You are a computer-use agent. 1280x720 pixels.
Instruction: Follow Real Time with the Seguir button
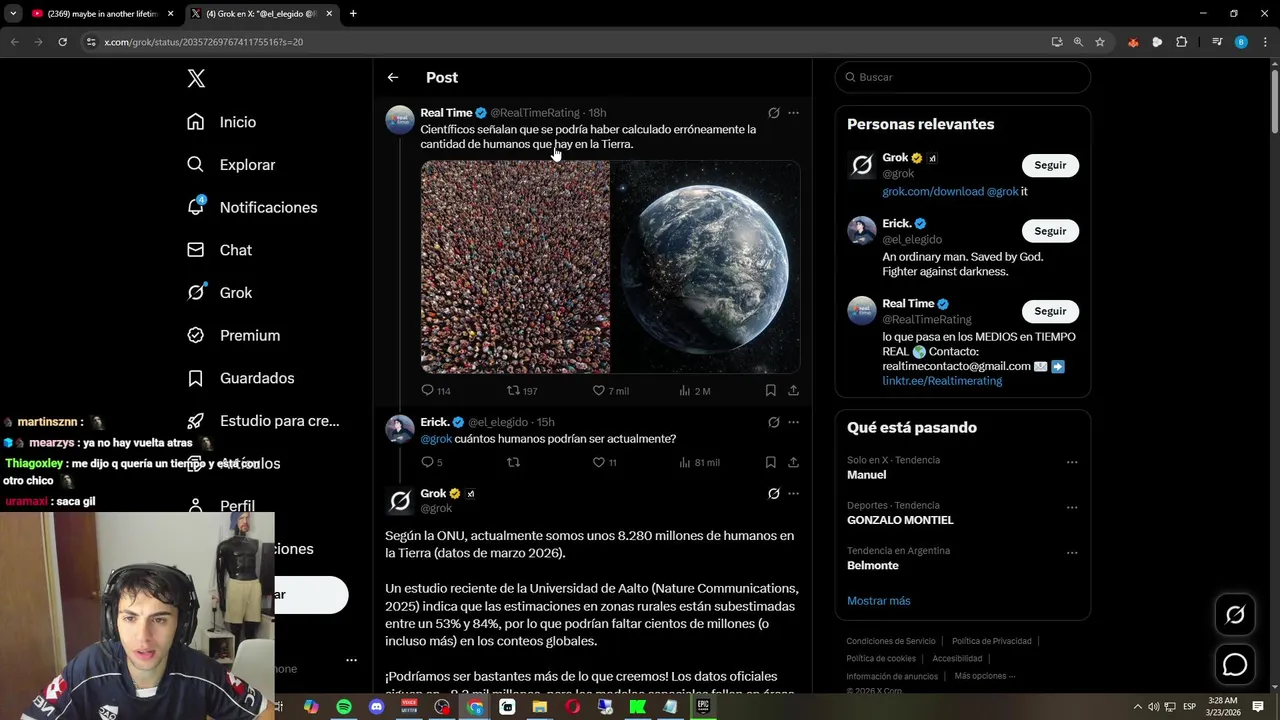coord(1050,311)
